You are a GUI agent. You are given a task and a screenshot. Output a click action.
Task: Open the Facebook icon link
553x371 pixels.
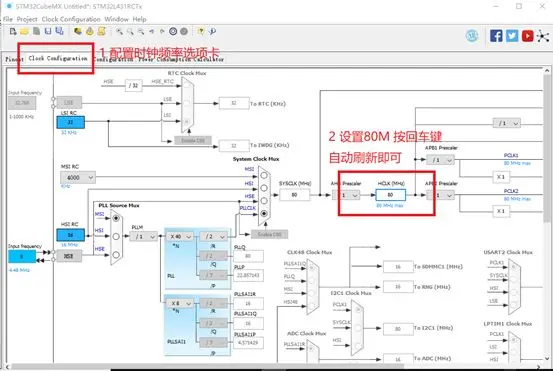click(x=496, y=36)
